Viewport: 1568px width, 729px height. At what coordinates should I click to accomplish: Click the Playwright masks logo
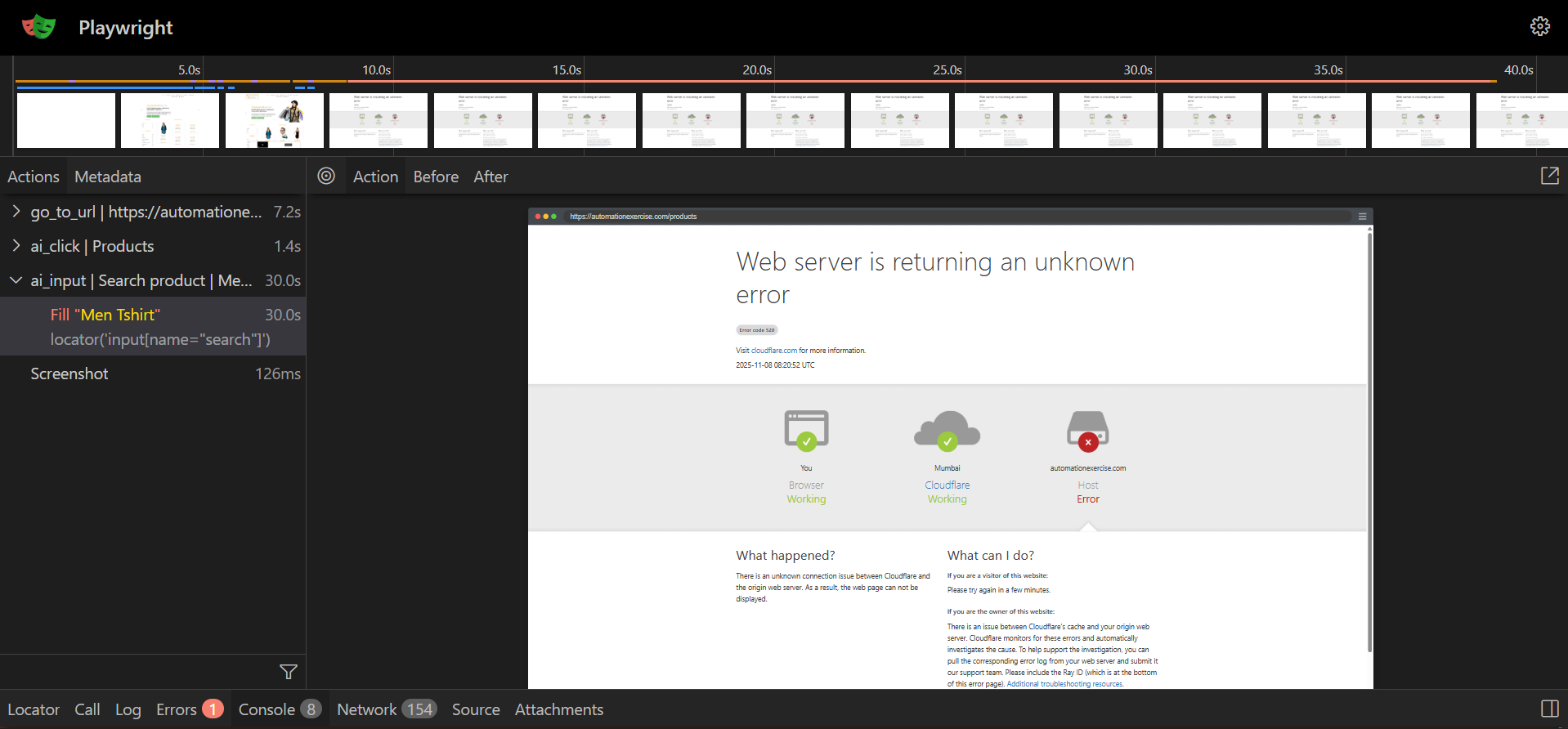click(38, 27)
